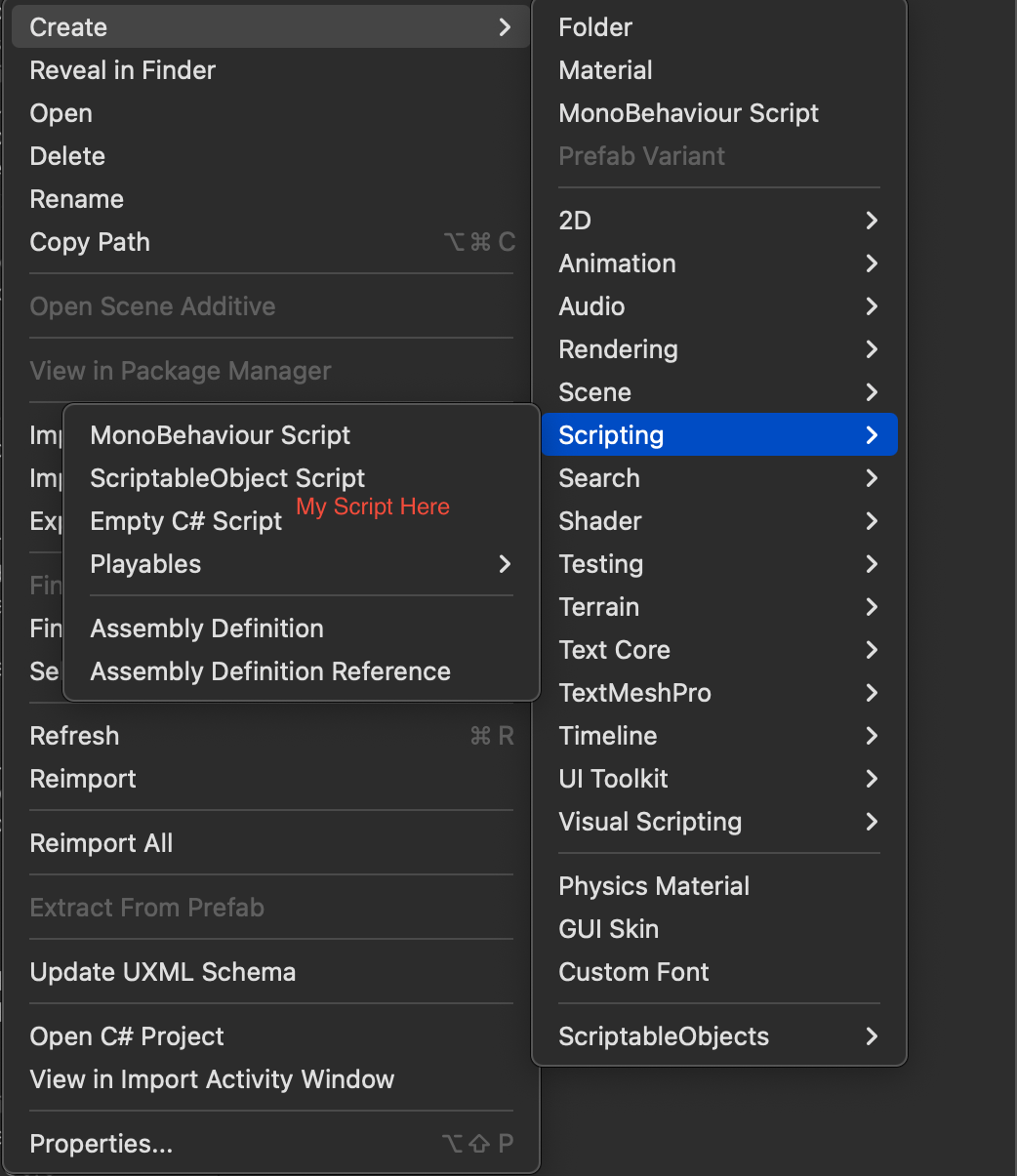This screenshot has width=1017, height=1176.
Task: Expand the Search submenu
Action: (x=719, y=478)
